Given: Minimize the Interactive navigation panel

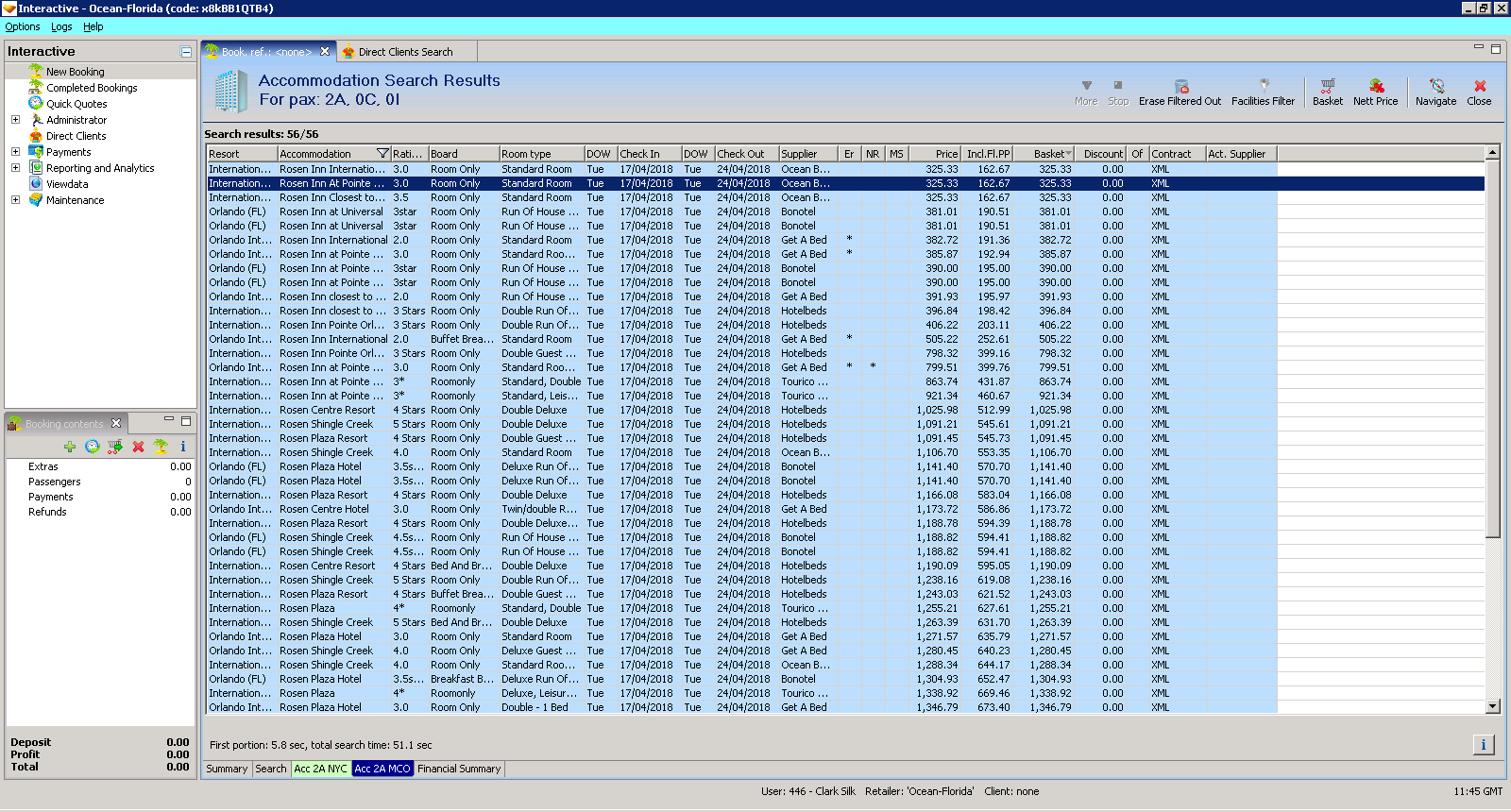Looking at the screenshot, I should (186, 52).
